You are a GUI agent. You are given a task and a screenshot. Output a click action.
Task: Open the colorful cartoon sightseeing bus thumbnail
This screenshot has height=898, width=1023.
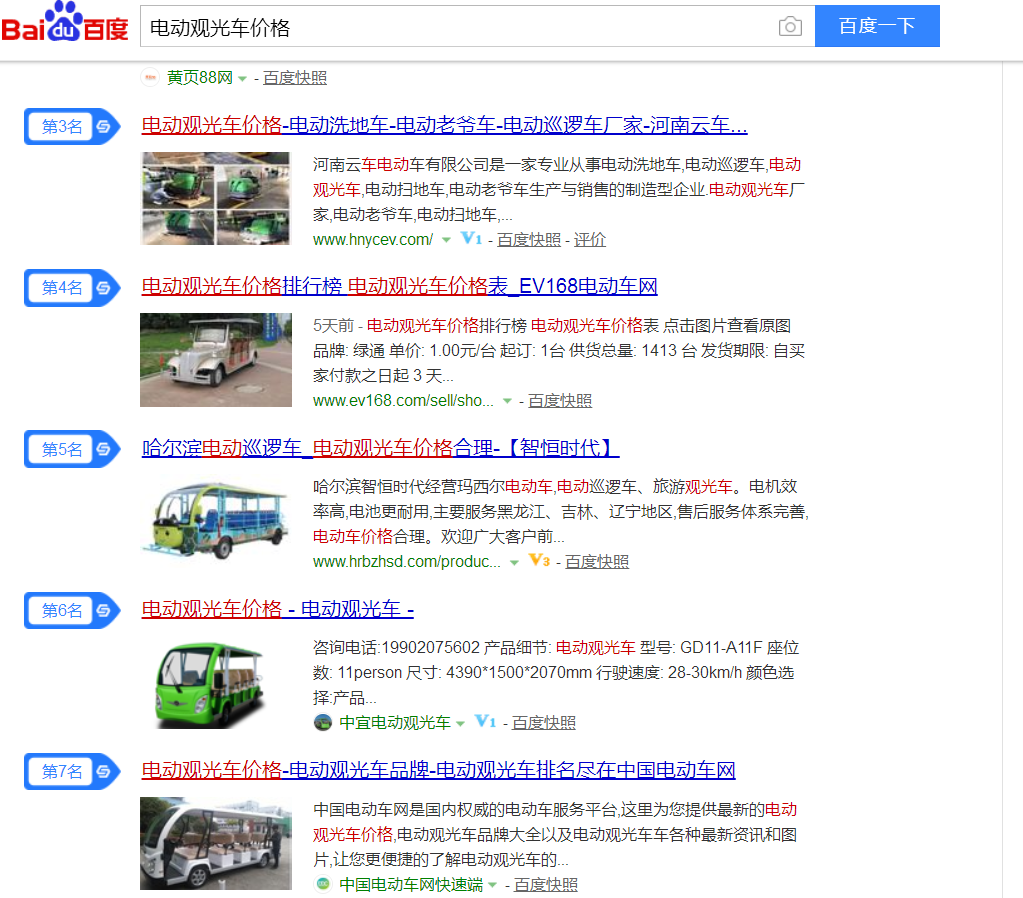click(215, 521)
